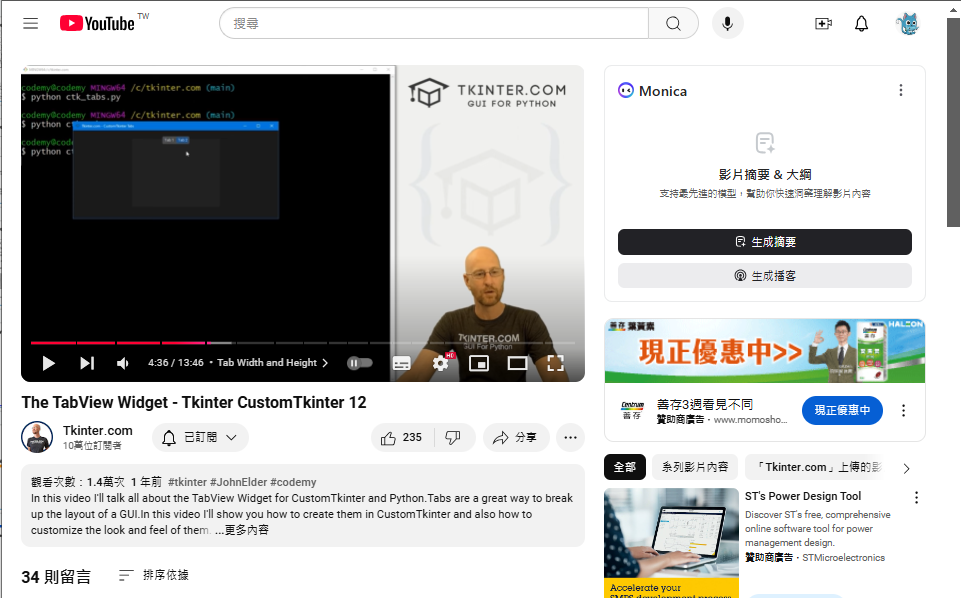Open options for ST's Power Design ad
961x598 pixels.
click(916, 498)
